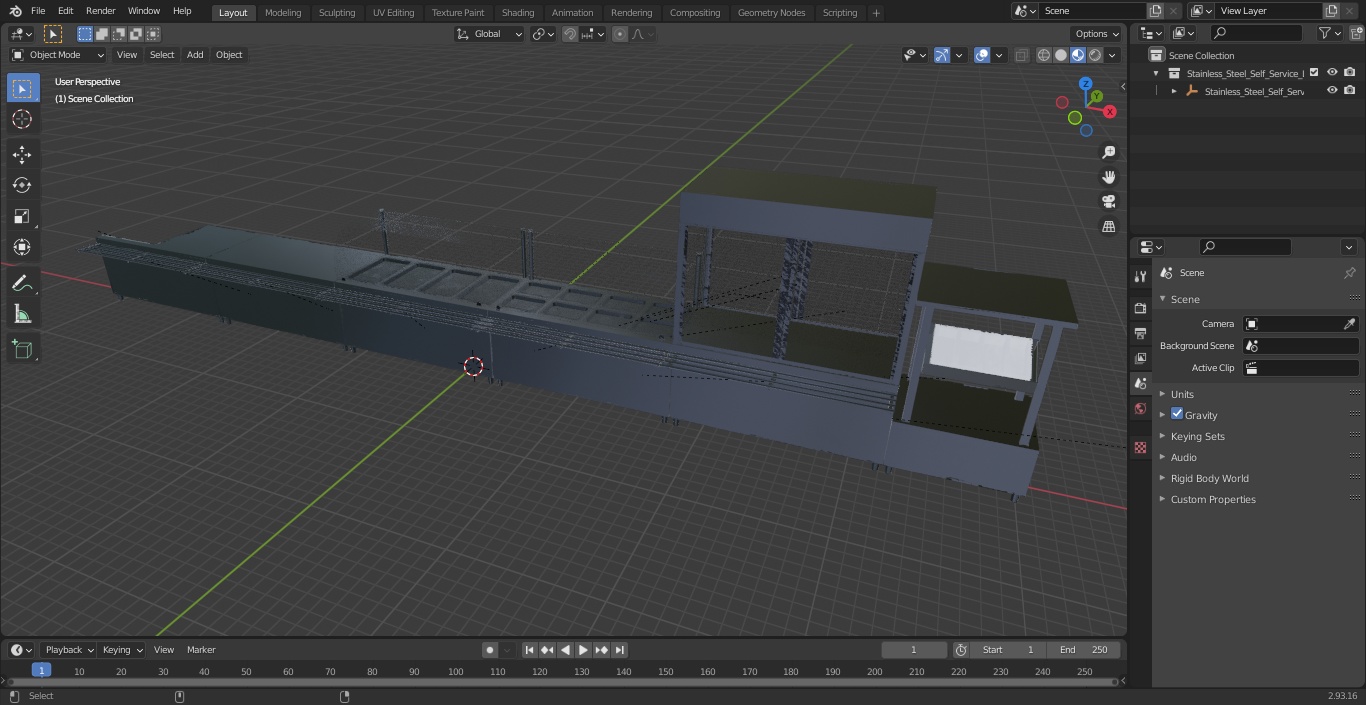Switch to solid shading
Viewport: 1366px width, 705px height.
pyautogui.click(x=1061, y=55)
